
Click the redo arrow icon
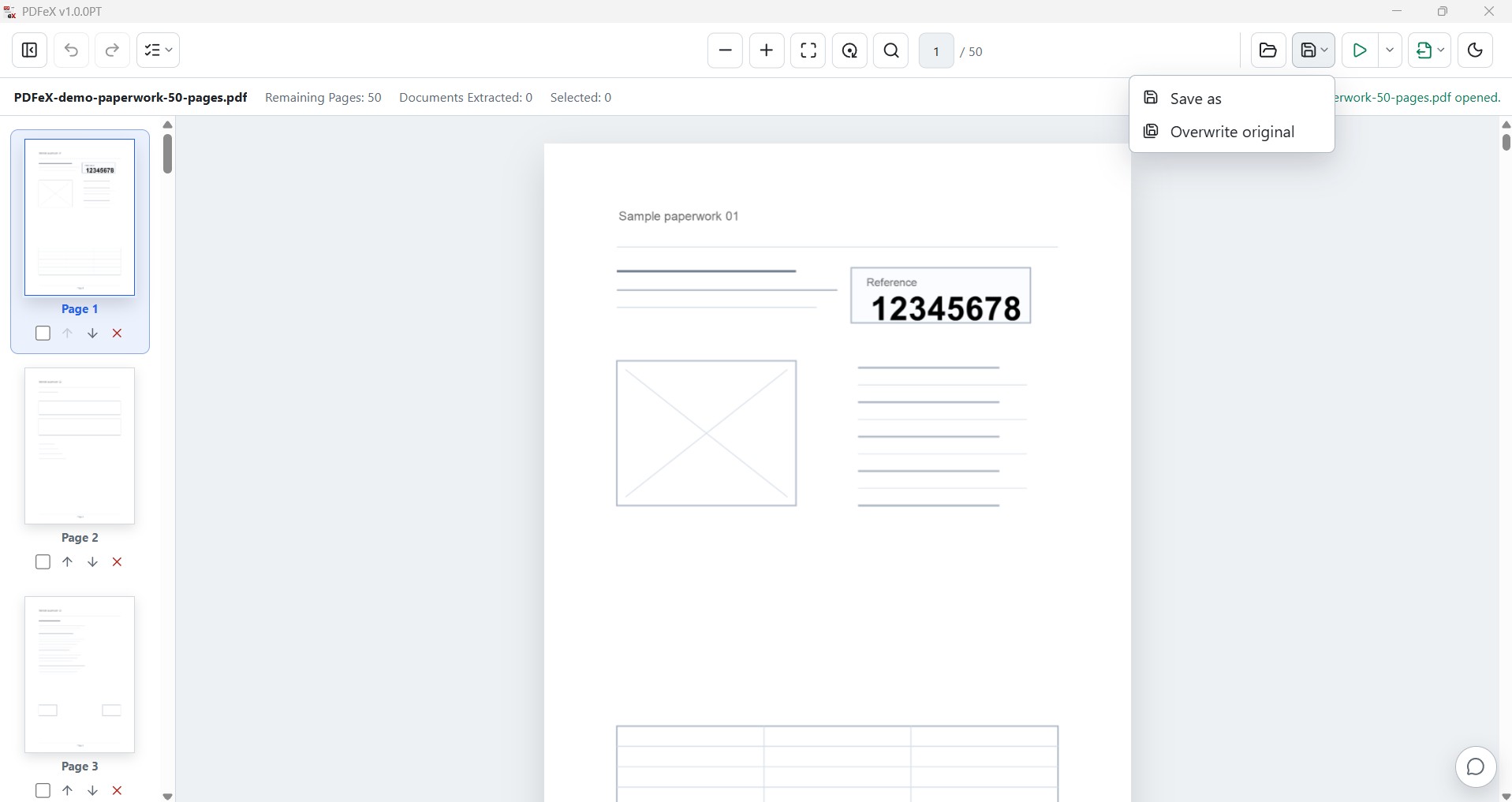113,50
